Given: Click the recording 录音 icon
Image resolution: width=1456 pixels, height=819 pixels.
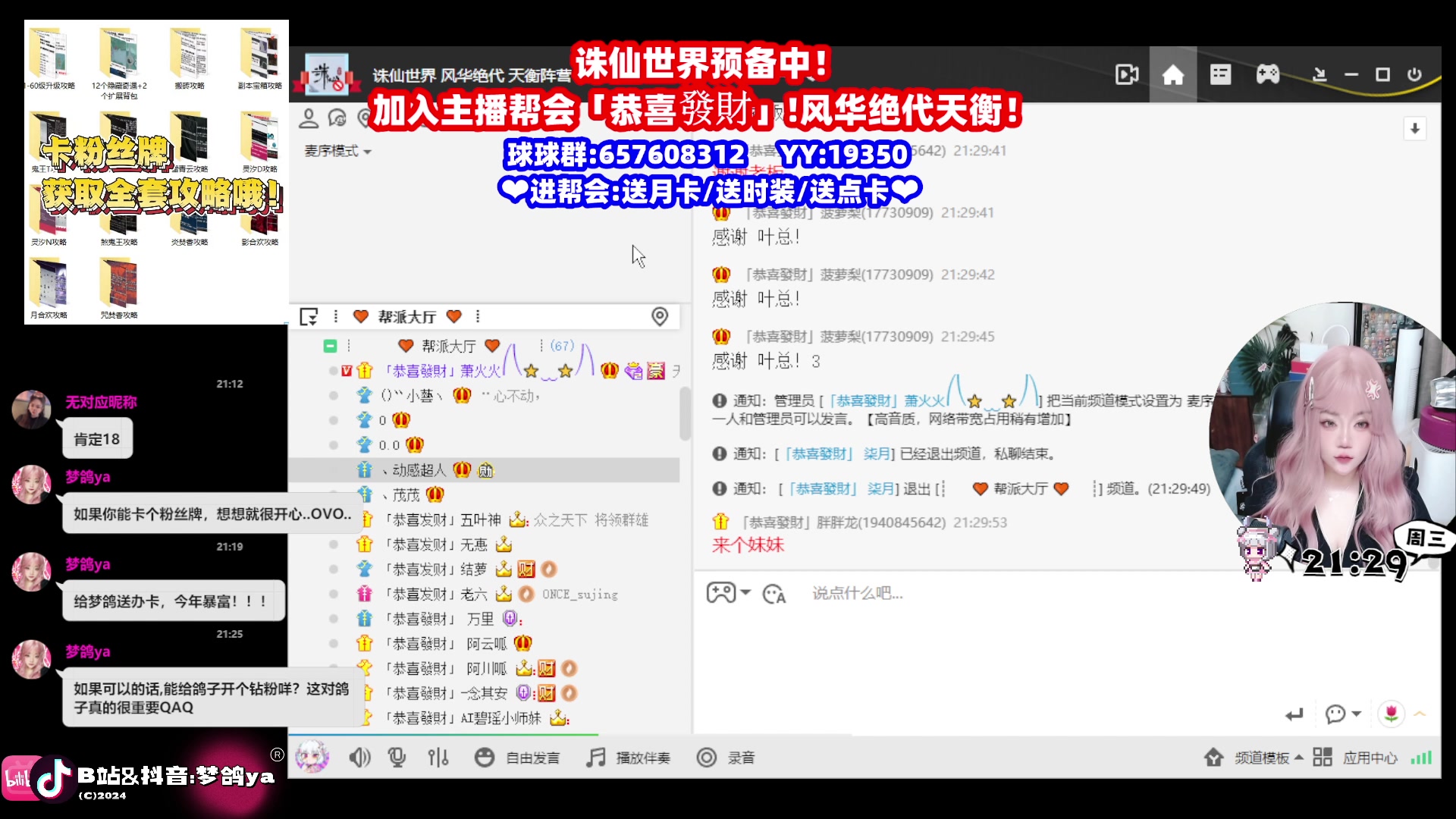Looking at the screenshot, I should 707,757.
